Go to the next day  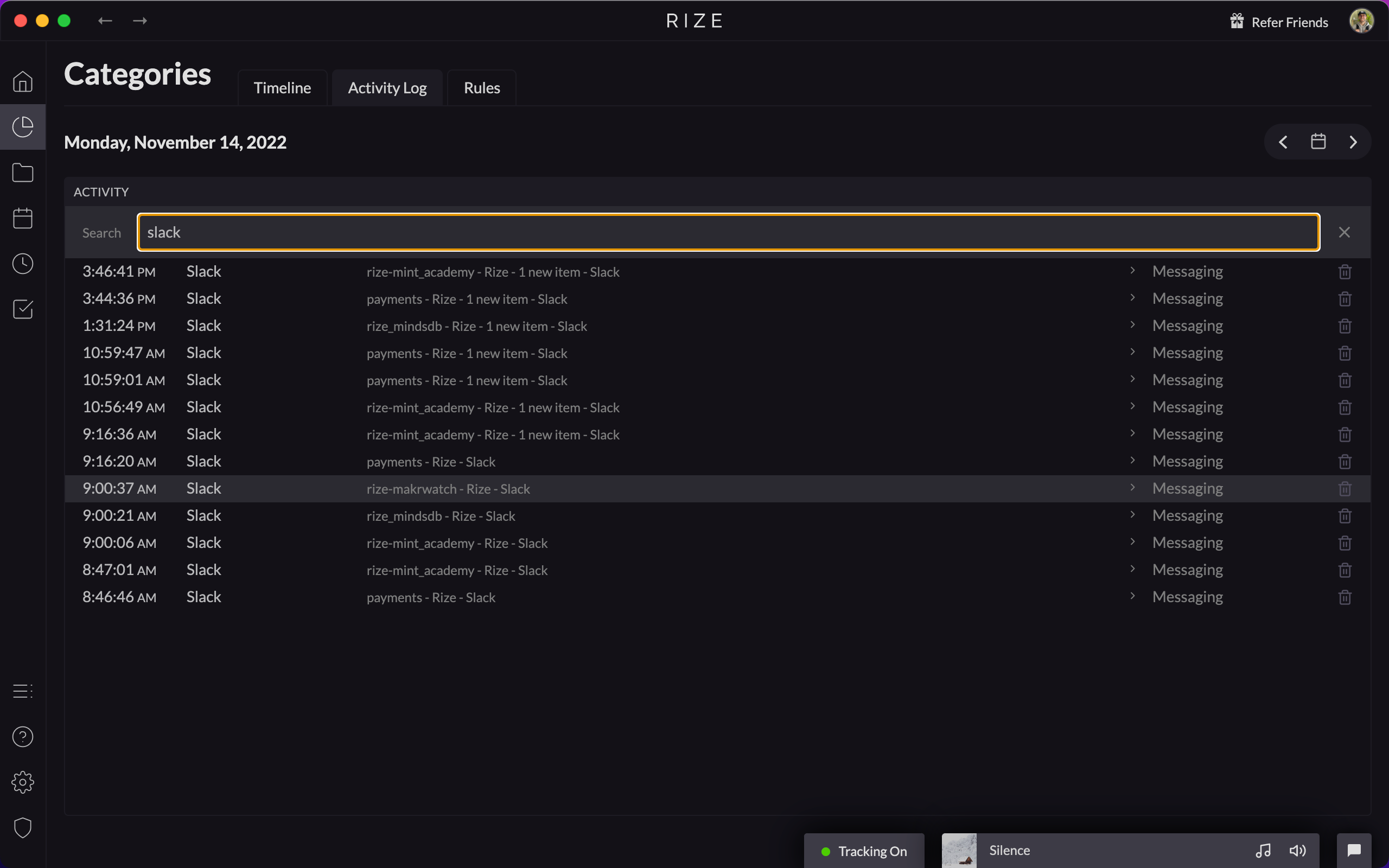(1353, 142)
